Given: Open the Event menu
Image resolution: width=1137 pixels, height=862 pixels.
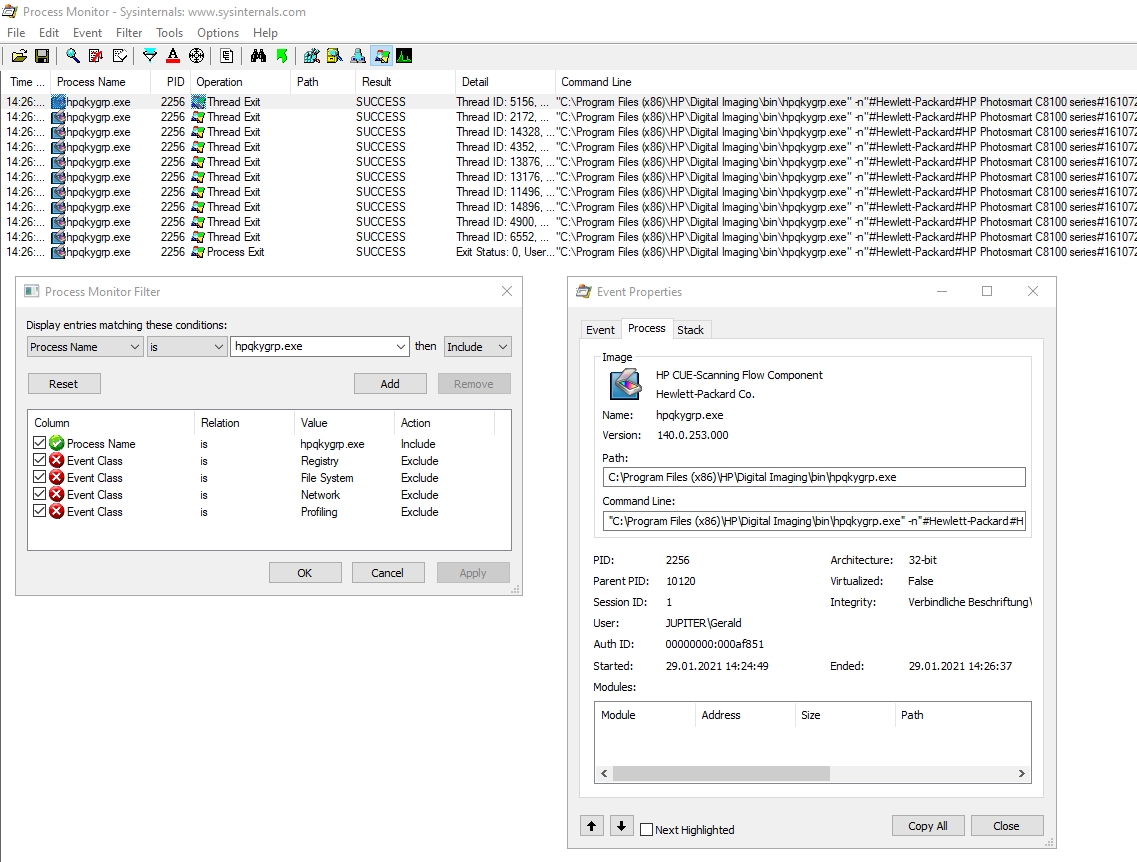Looking at the screenshot, I should point(87,33).
